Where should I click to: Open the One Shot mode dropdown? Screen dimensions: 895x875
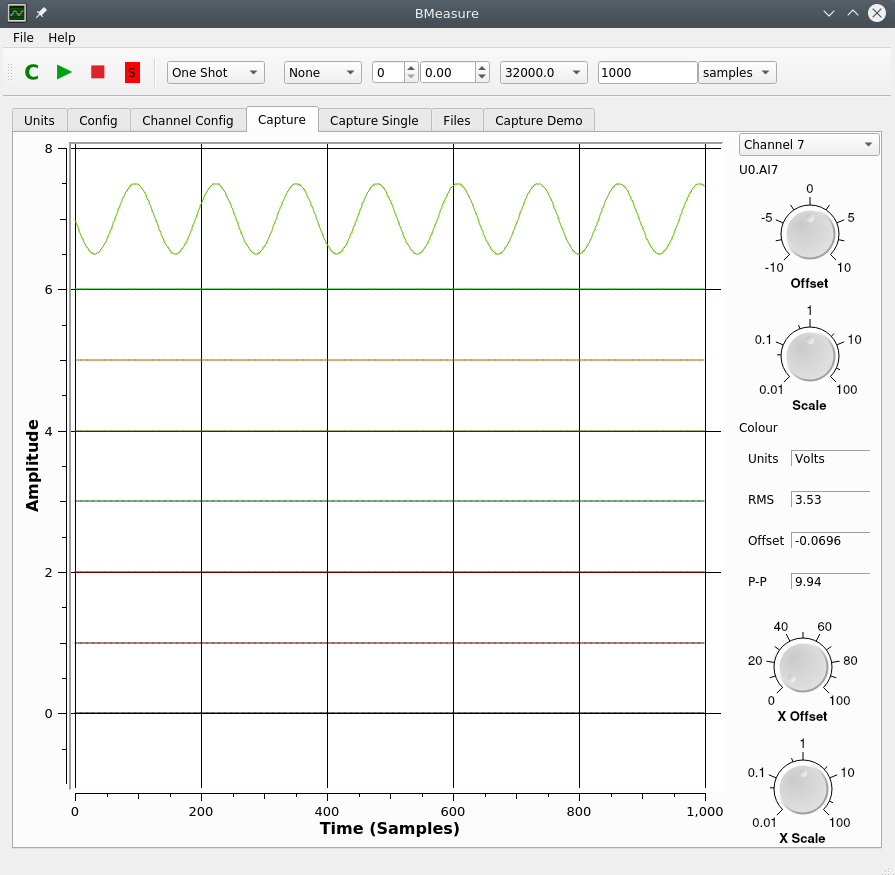[213, 72]
